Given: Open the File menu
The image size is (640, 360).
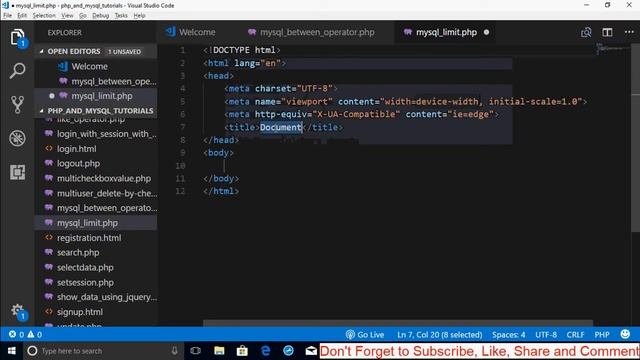Looking at the screenshot, I should pos(7,16).
